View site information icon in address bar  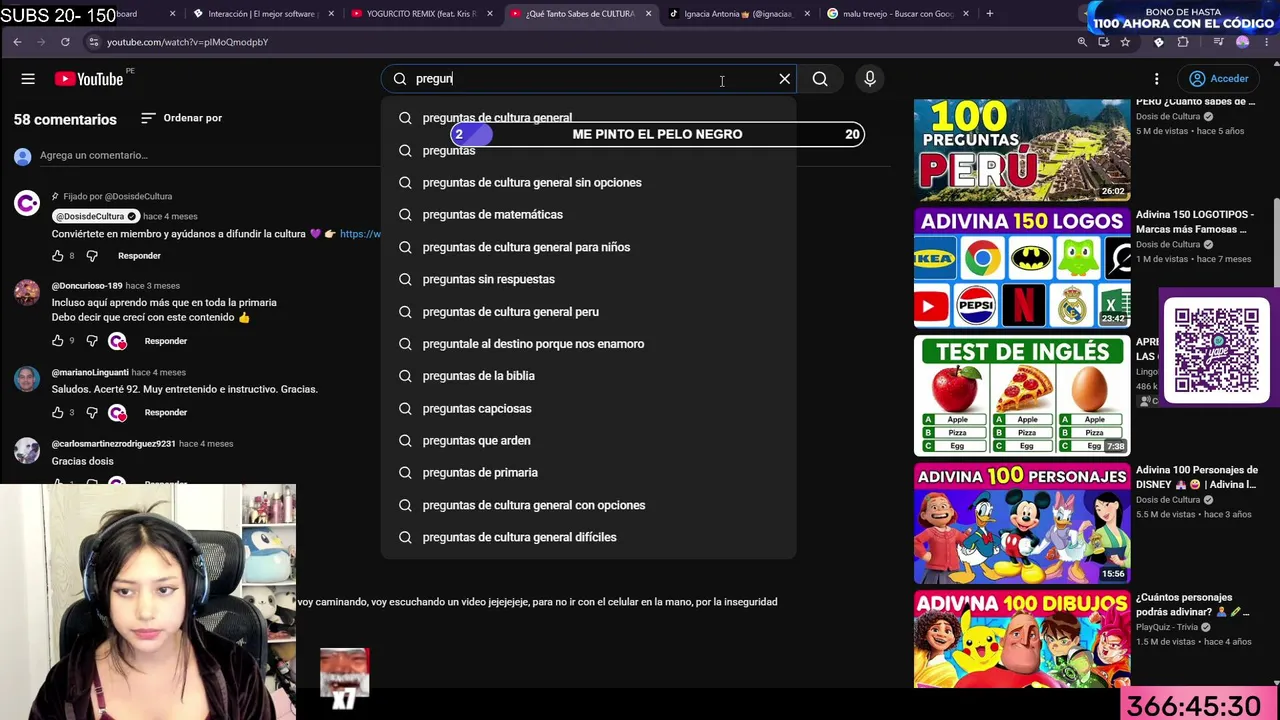pos(93,42)
